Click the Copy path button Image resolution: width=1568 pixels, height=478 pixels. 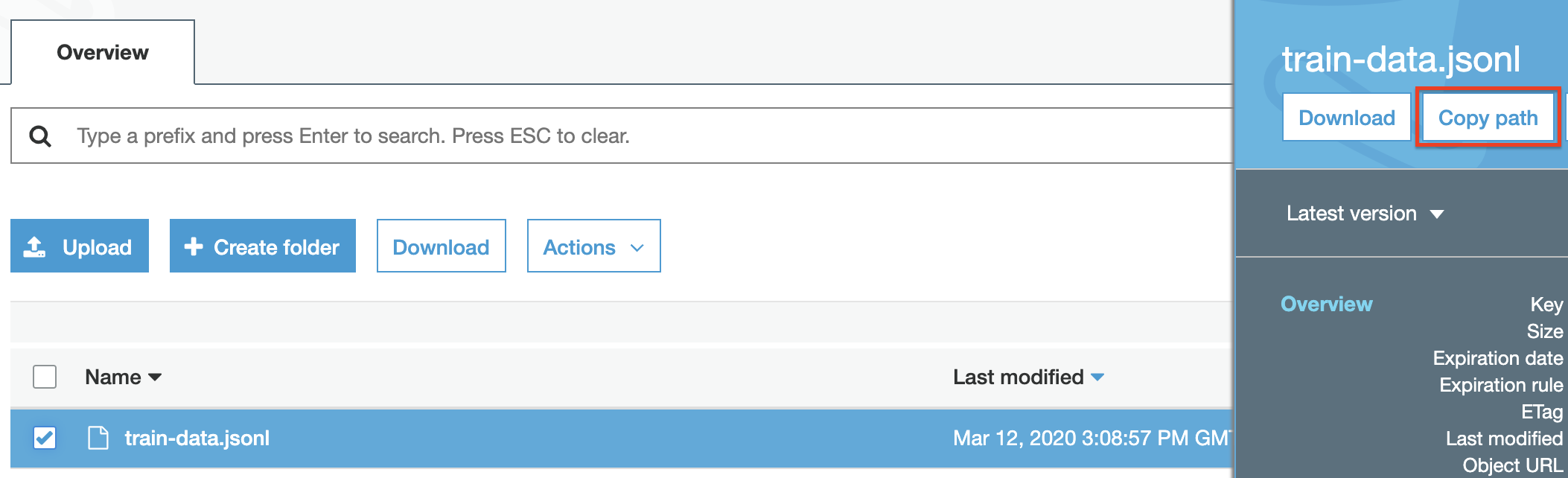click(x=1488, y=118)
